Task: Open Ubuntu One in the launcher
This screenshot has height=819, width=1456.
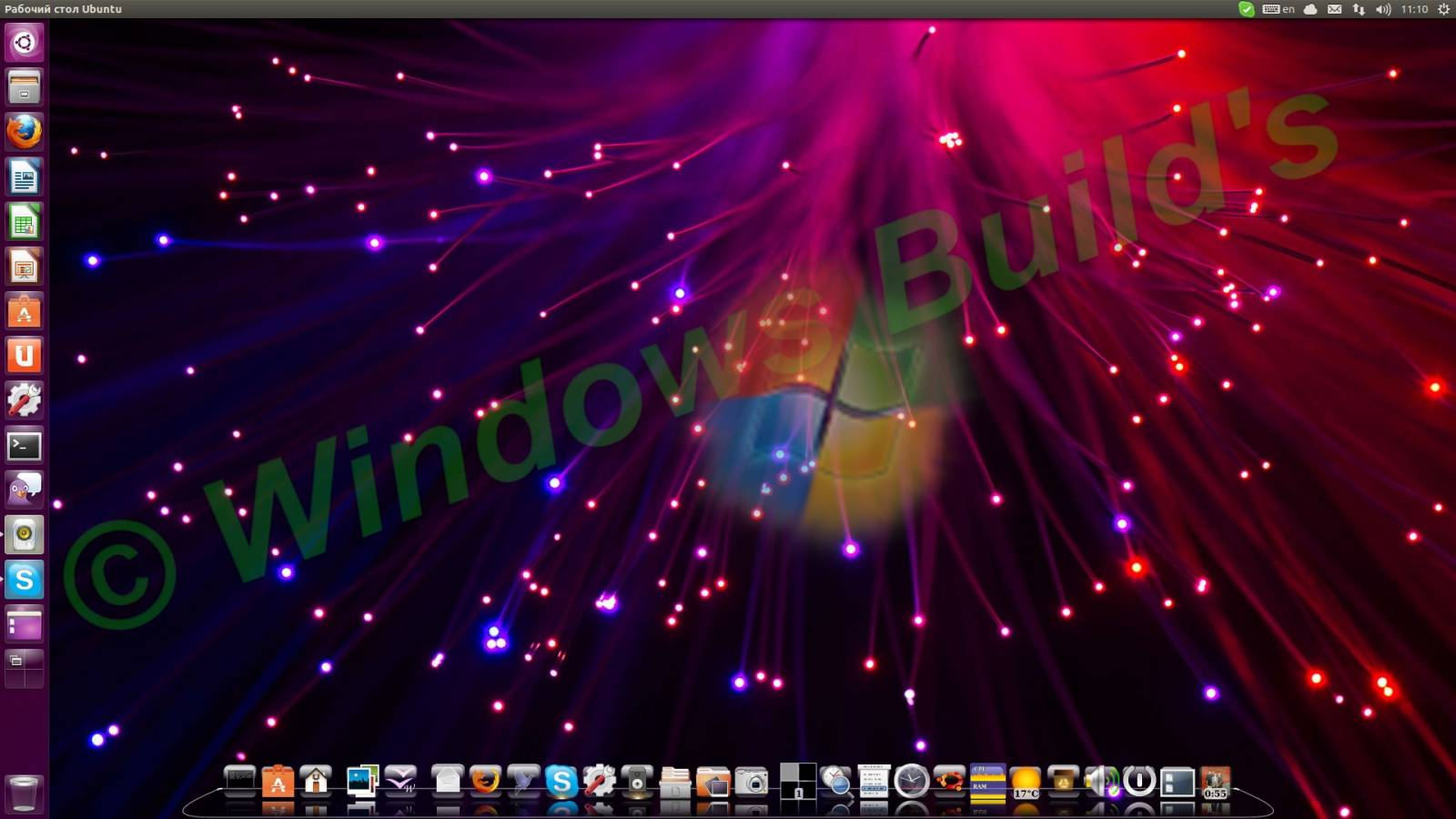Action: [x=25, y=356]
